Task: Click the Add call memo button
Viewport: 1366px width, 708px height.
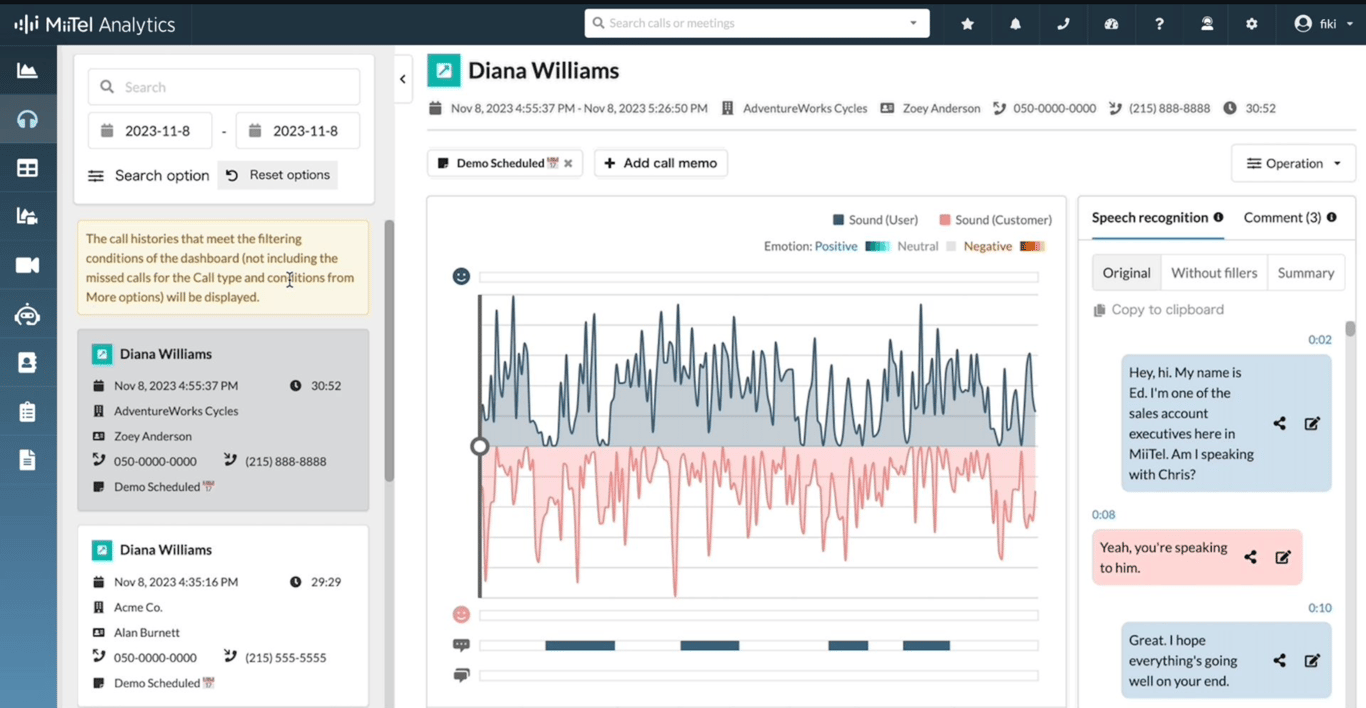Action: tap(661, 163)
